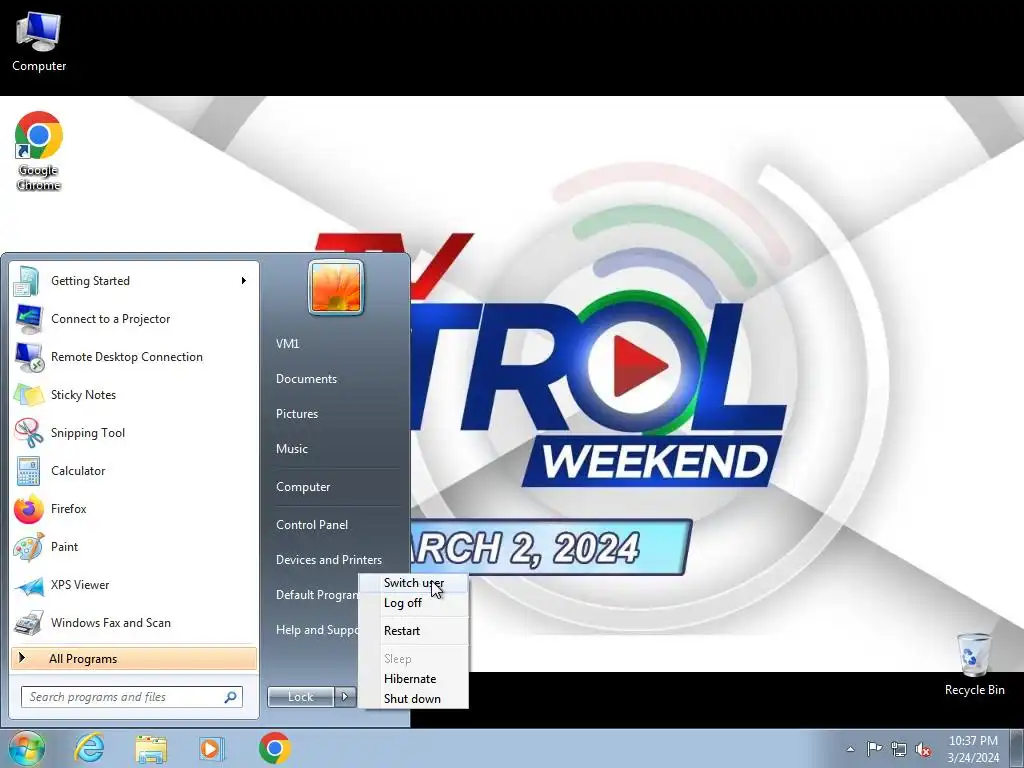Screen dimensions: 1024x768
Task: Open the shutdown options arrow next to Lock
Action: coord(345,697)
